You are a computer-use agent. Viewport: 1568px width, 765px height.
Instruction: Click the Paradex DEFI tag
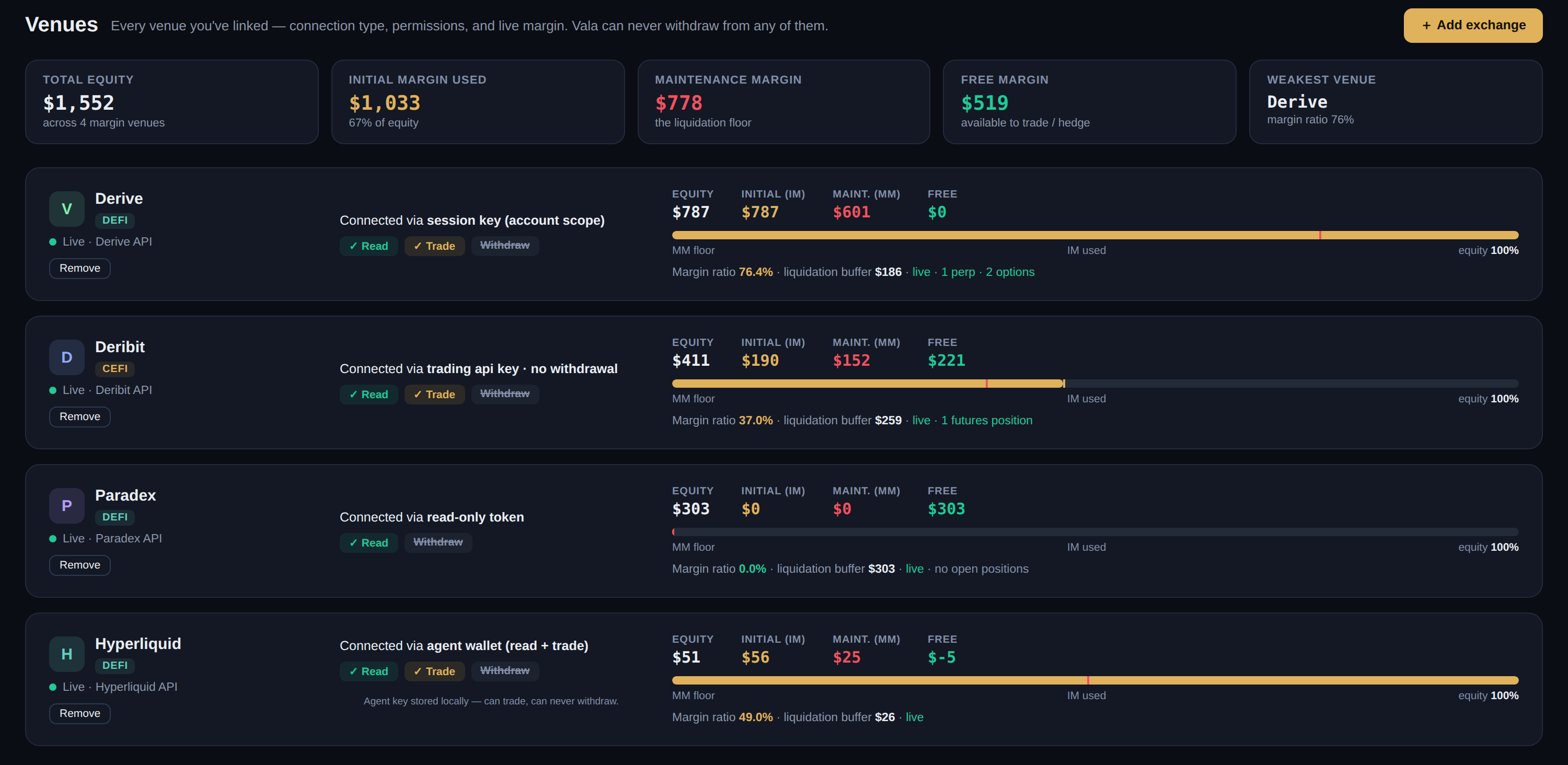click(x=114, y=517)
